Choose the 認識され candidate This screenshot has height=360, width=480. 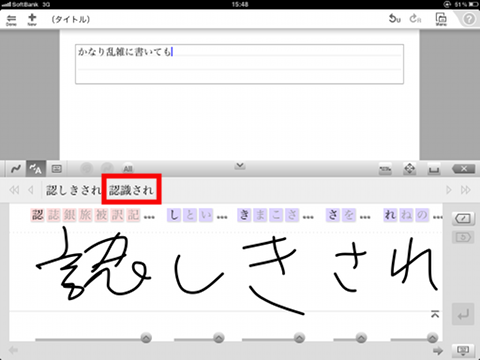[x=131, y=190]
